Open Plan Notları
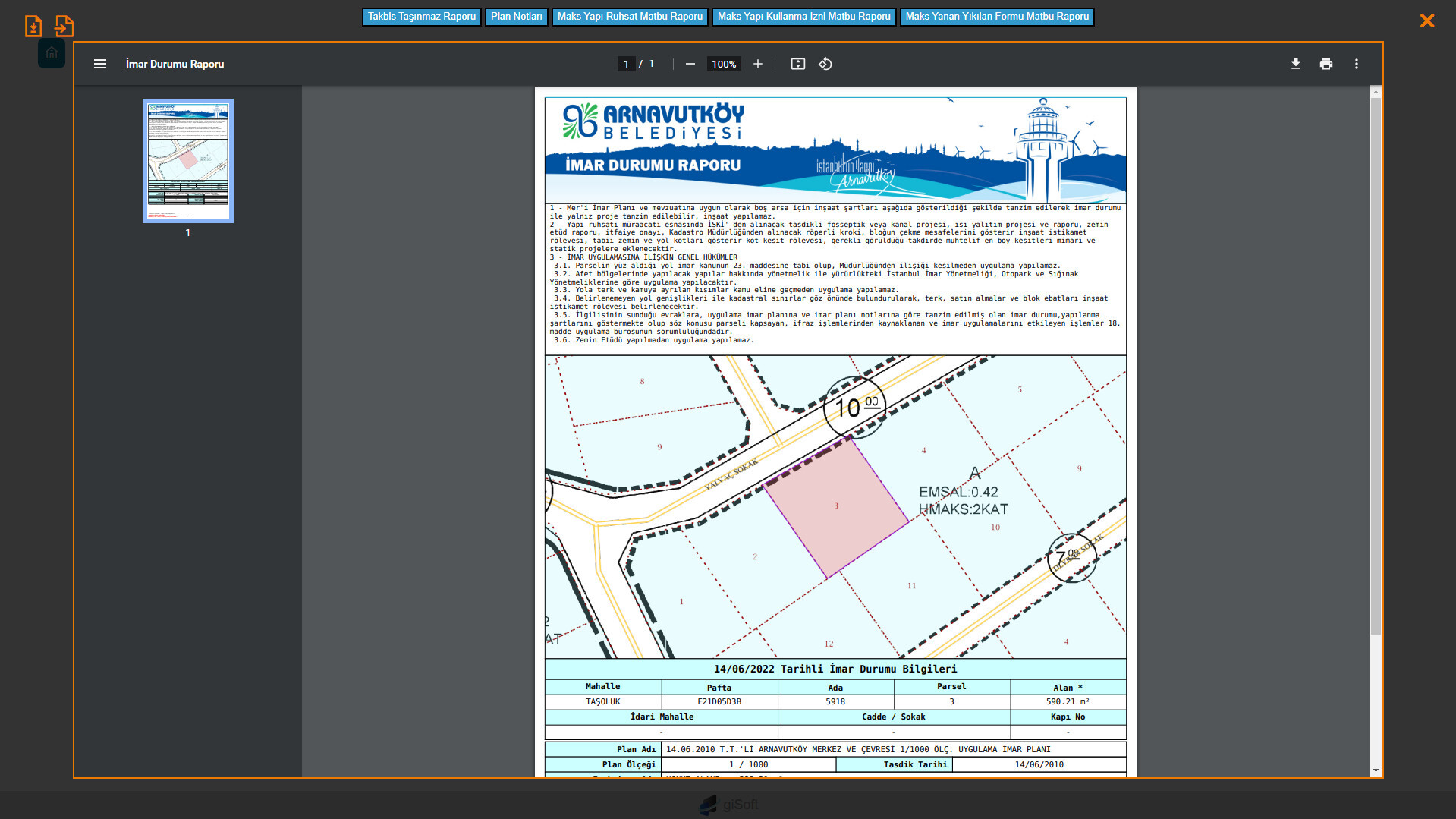This screenshot has height=819, width=1456. [516, 17]
